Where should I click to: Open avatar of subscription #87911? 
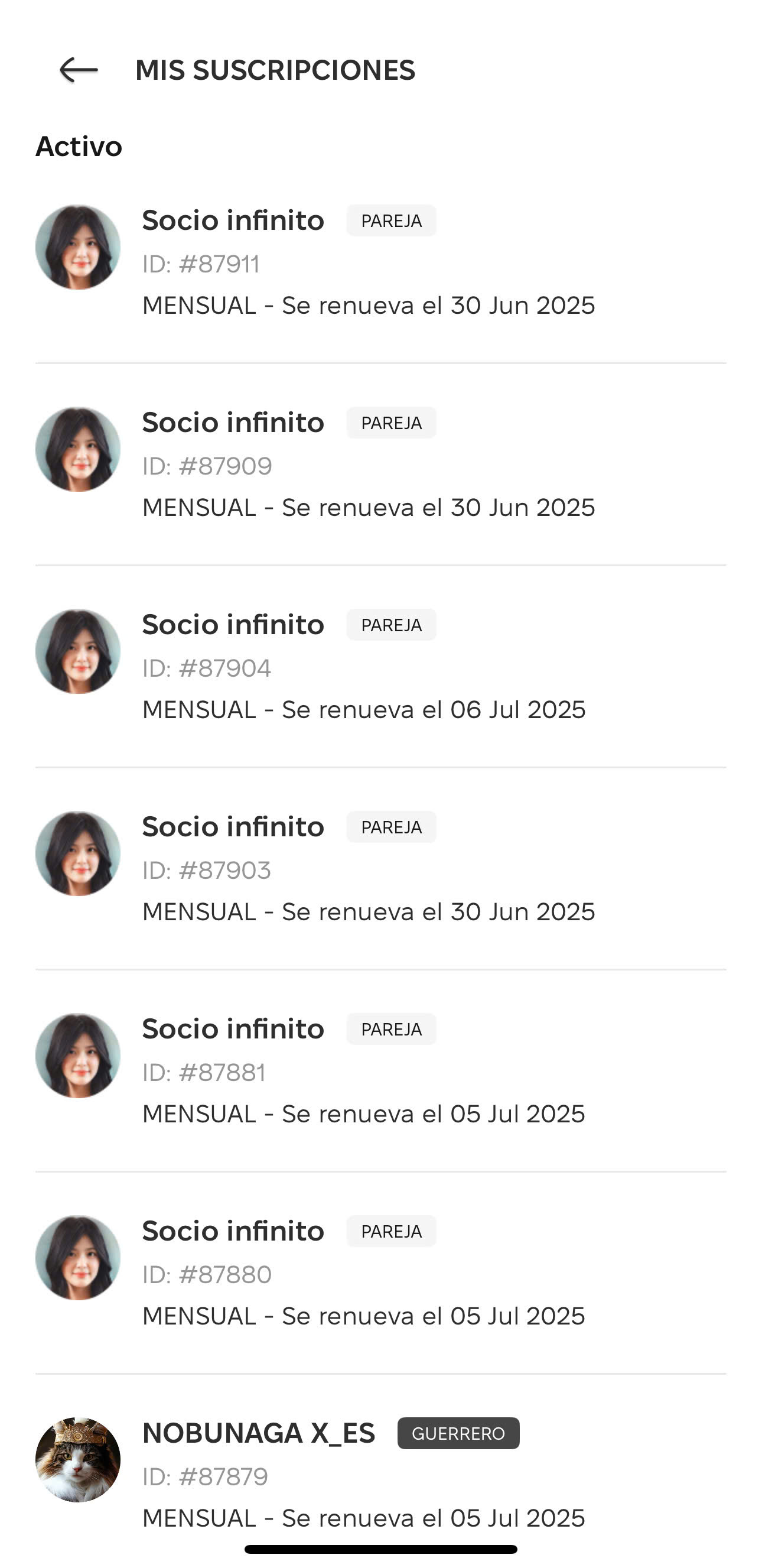(x=78, y=247)
